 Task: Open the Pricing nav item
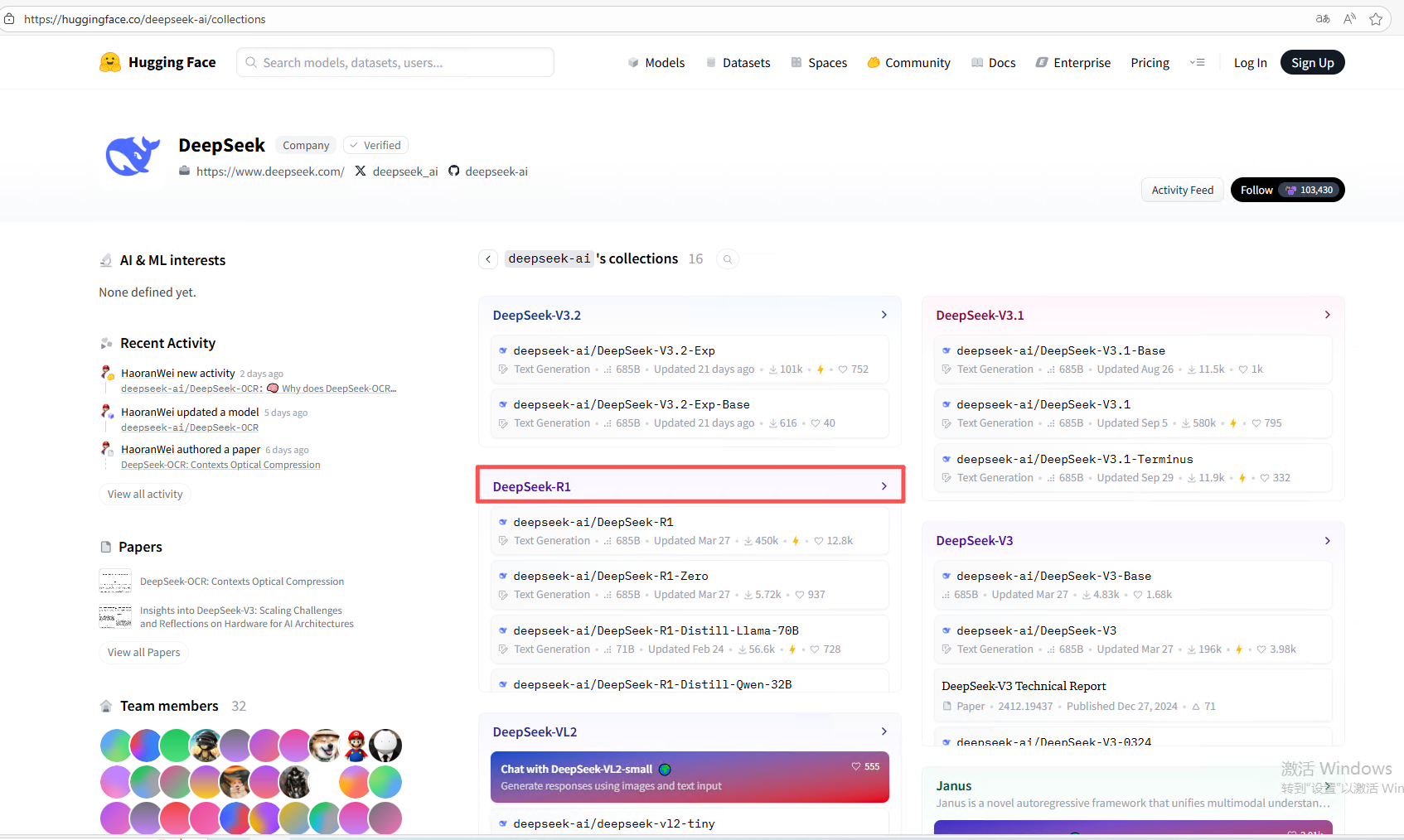coord(1150,63)
